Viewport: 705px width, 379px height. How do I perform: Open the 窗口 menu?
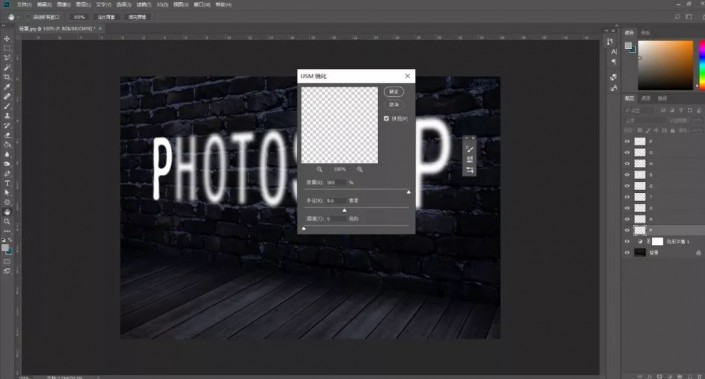pyautogui.click(x=201, y=4)
